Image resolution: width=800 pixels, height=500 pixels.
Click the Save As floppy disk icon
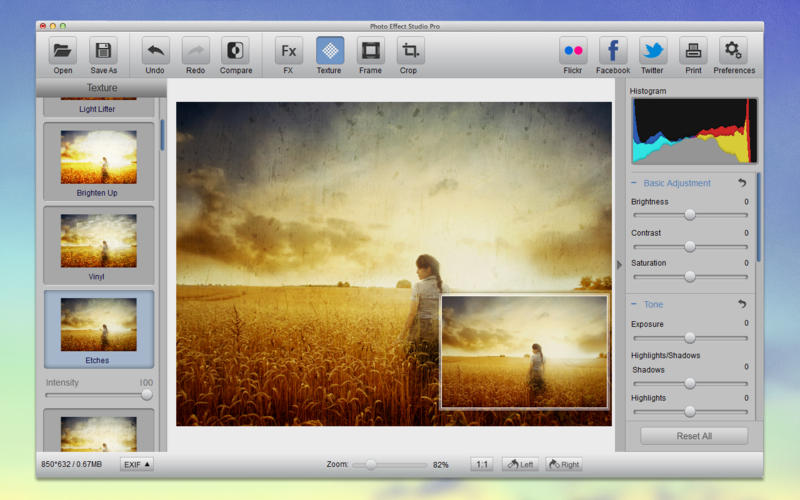click(104, 51)
